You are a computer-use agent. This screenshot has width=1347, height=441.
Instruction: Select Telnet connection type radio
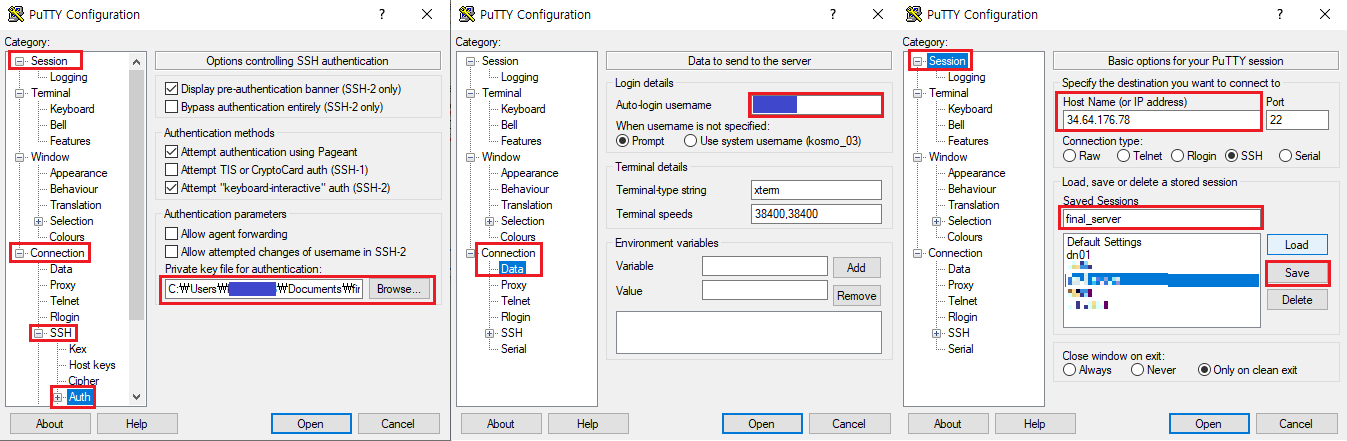pos(1124,156)
